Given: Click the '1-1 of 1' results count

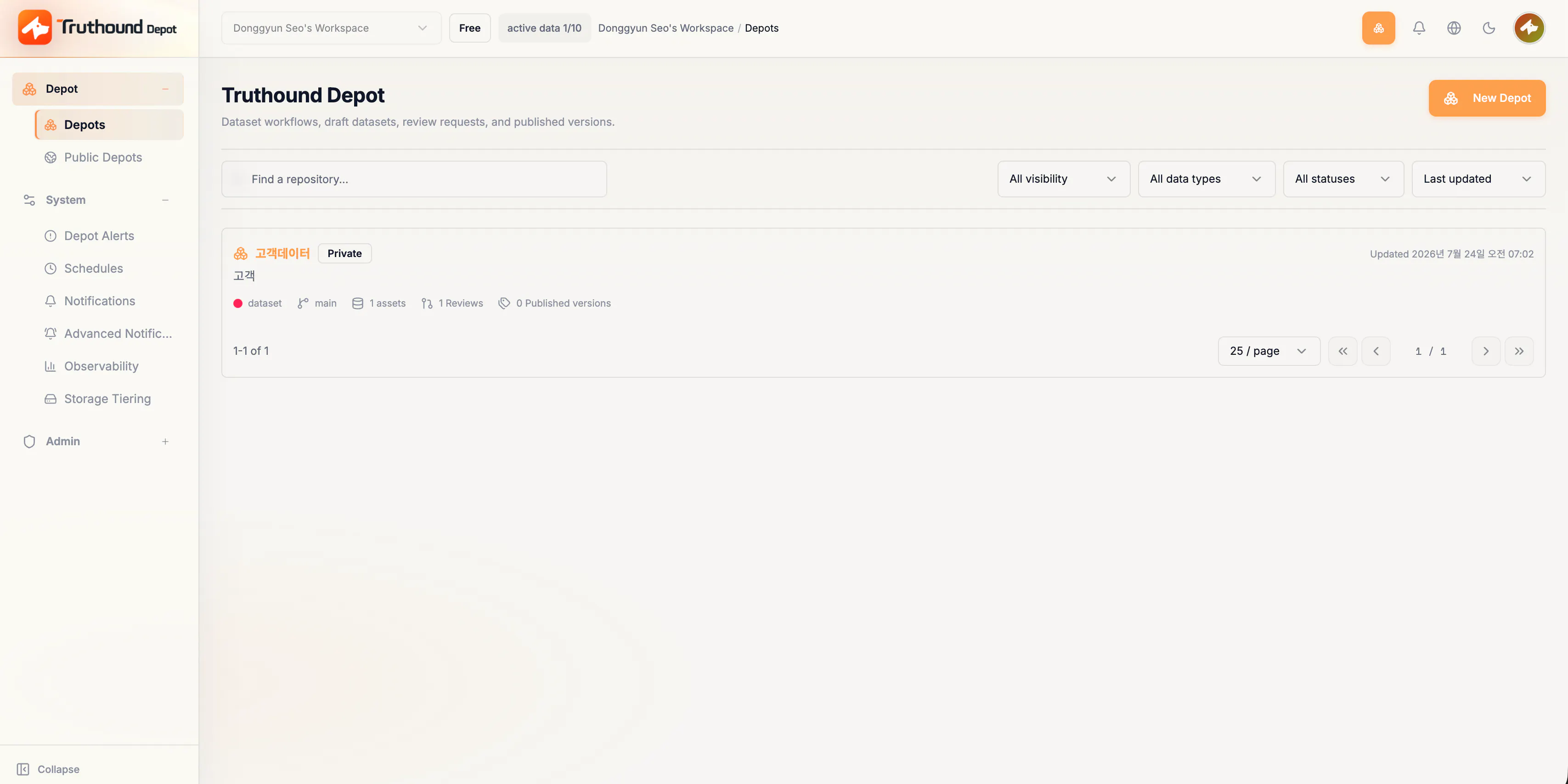Looking at the screenshot, I should [251, 351].
